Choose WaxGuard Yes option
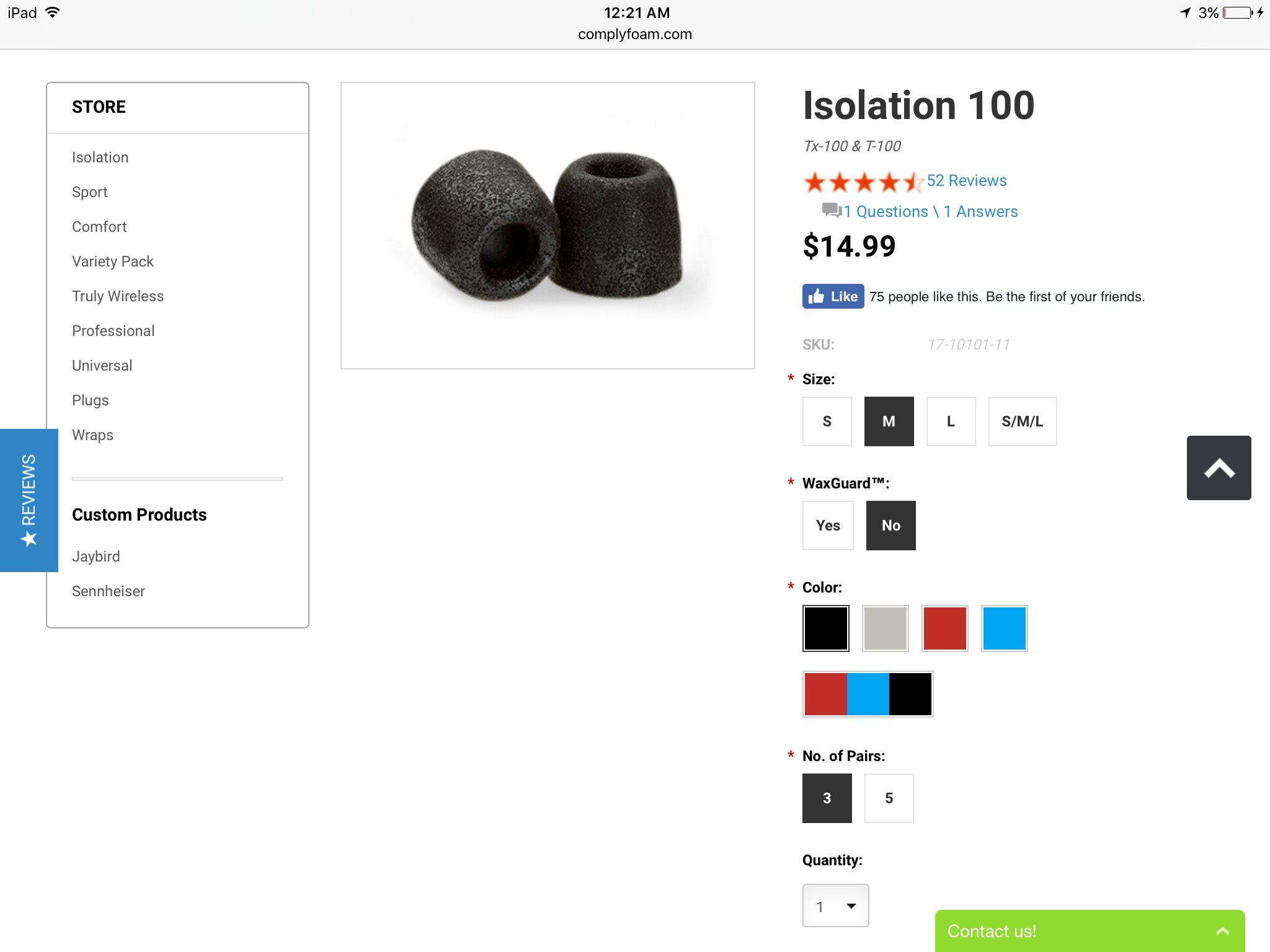The width and height of the screenshot is (1270, 952). 828,526
